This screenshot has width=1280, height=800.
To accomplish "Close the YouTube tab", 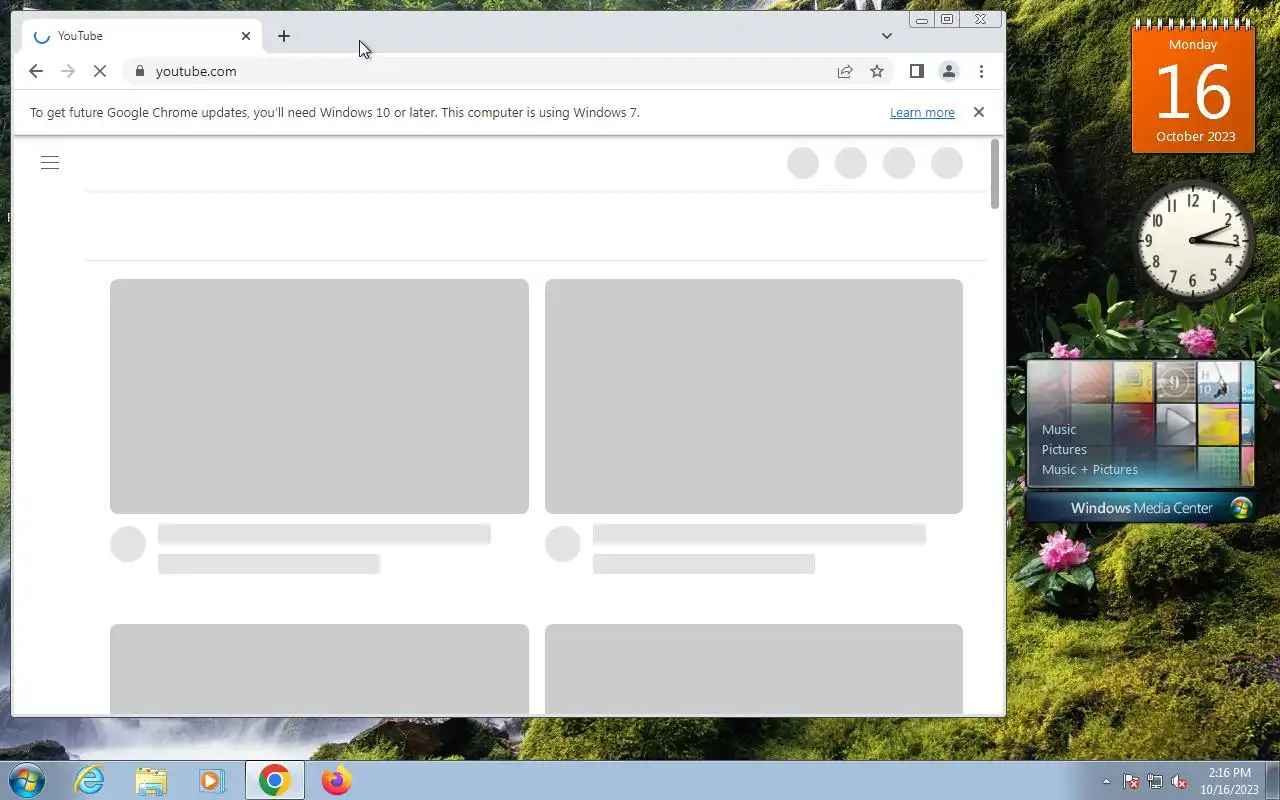I will coord(246,36).
